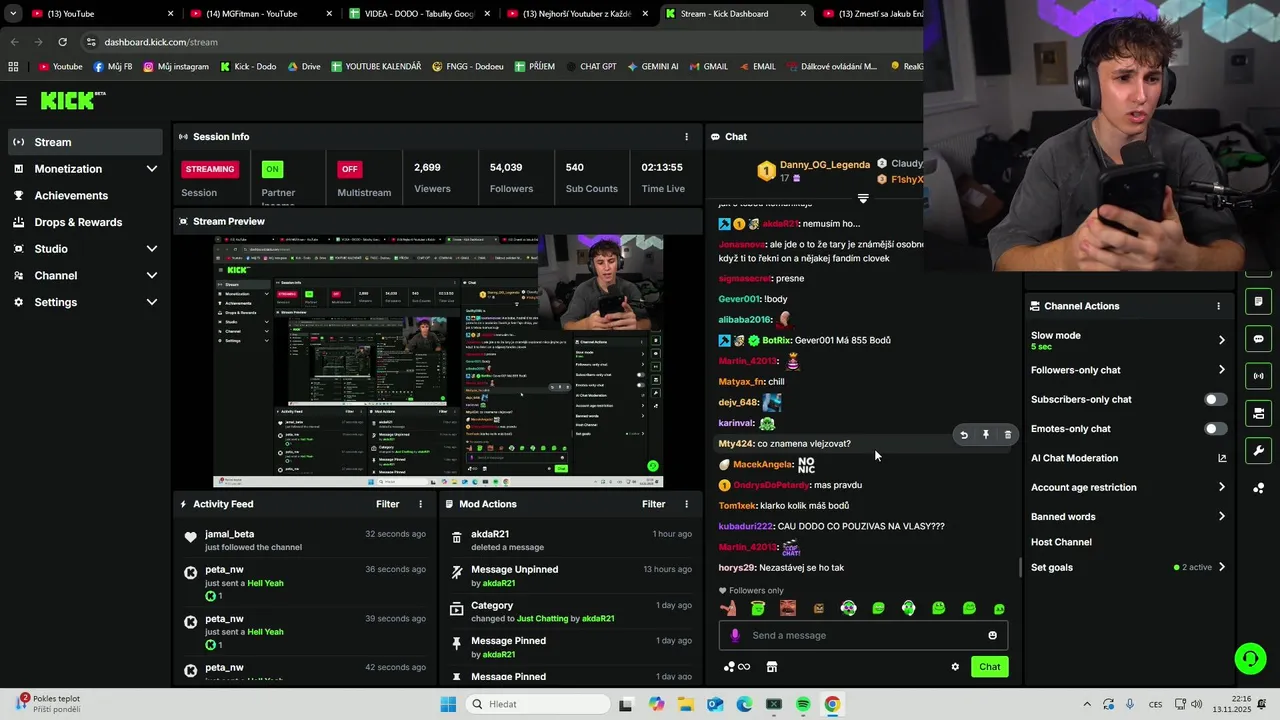Viewport: 1280px width, 720px height.
Task: Open Windows Start menu
Action: (x=448, y=704)
